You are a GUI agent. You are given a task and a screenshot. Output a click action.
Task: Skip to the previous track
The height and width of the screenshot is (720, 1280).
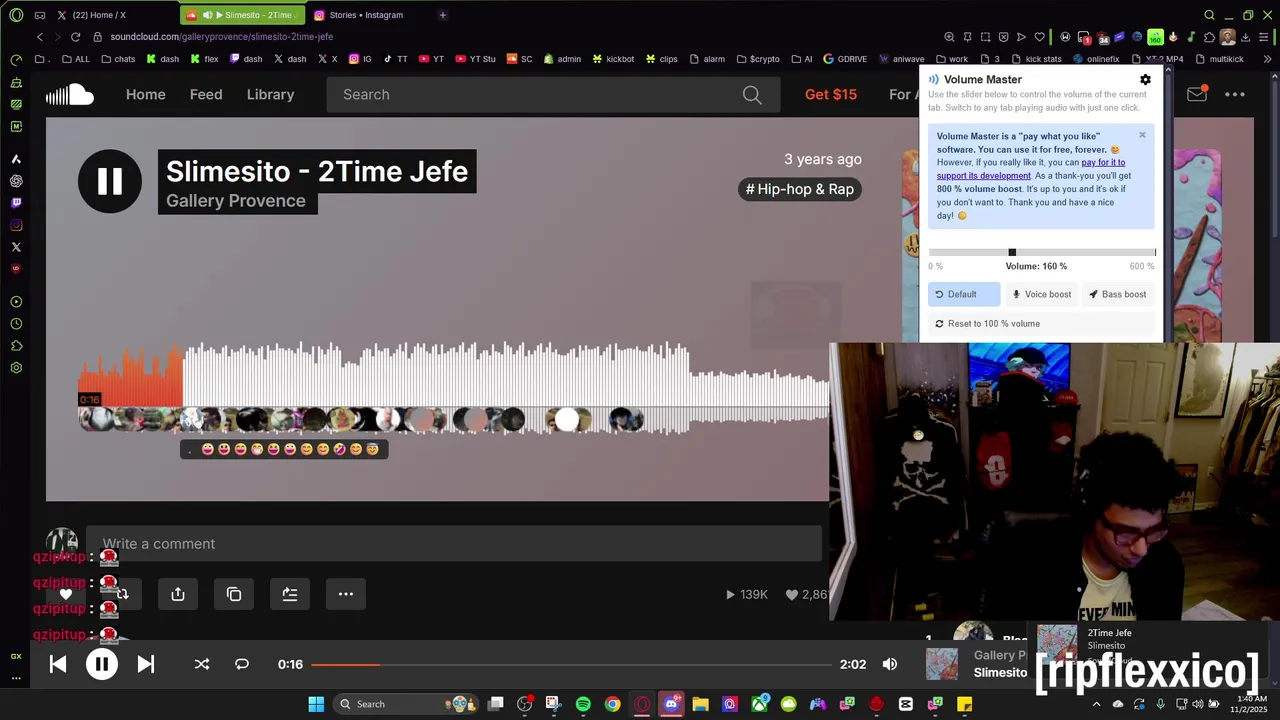click(x=58, y=664)
